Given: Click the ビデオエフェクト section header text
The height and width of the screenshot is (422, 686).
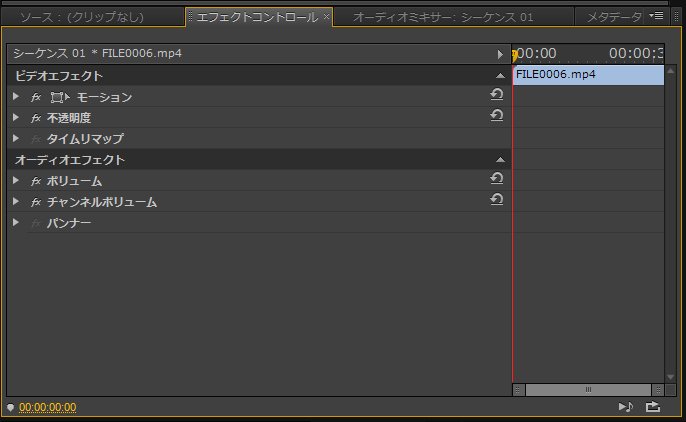Looking at the screenshot, I should tap(59, 76).
